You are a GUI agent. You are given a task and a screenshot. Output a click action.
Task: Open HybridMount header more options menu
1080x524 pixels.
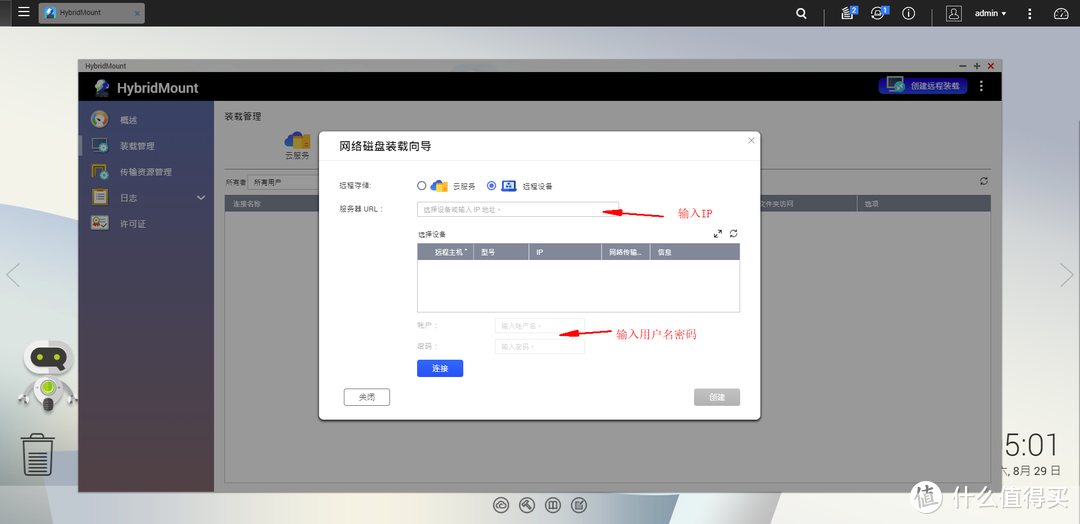pos(982,86)
